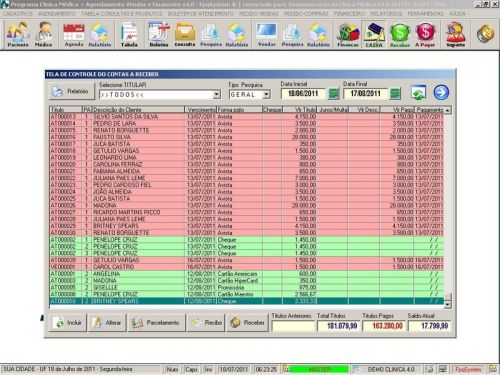Expand the Selecione TITULAR dropdown

click(x=216, y=95)
